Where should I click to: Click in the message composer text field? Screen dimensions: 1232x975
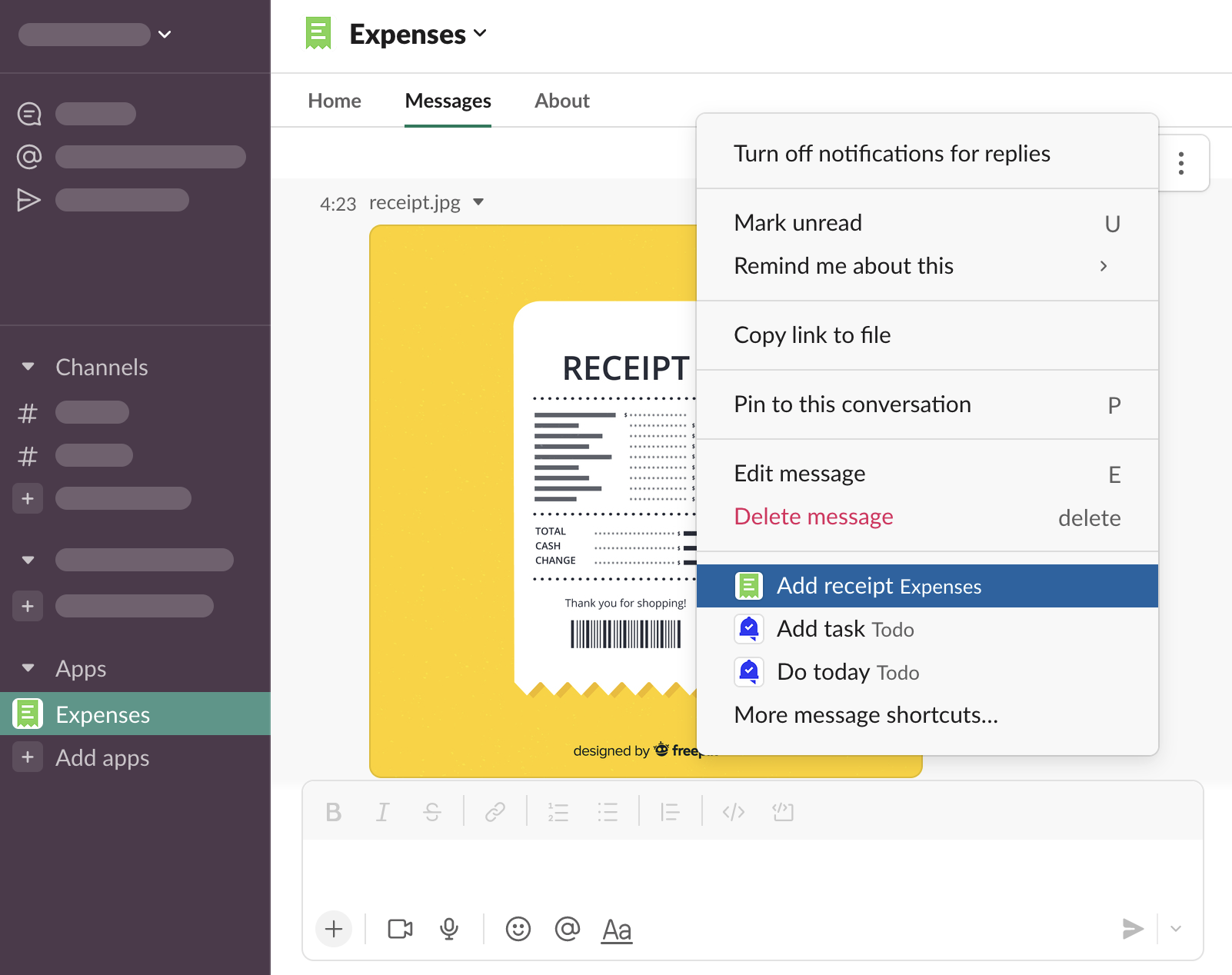(x=752, y=873)
